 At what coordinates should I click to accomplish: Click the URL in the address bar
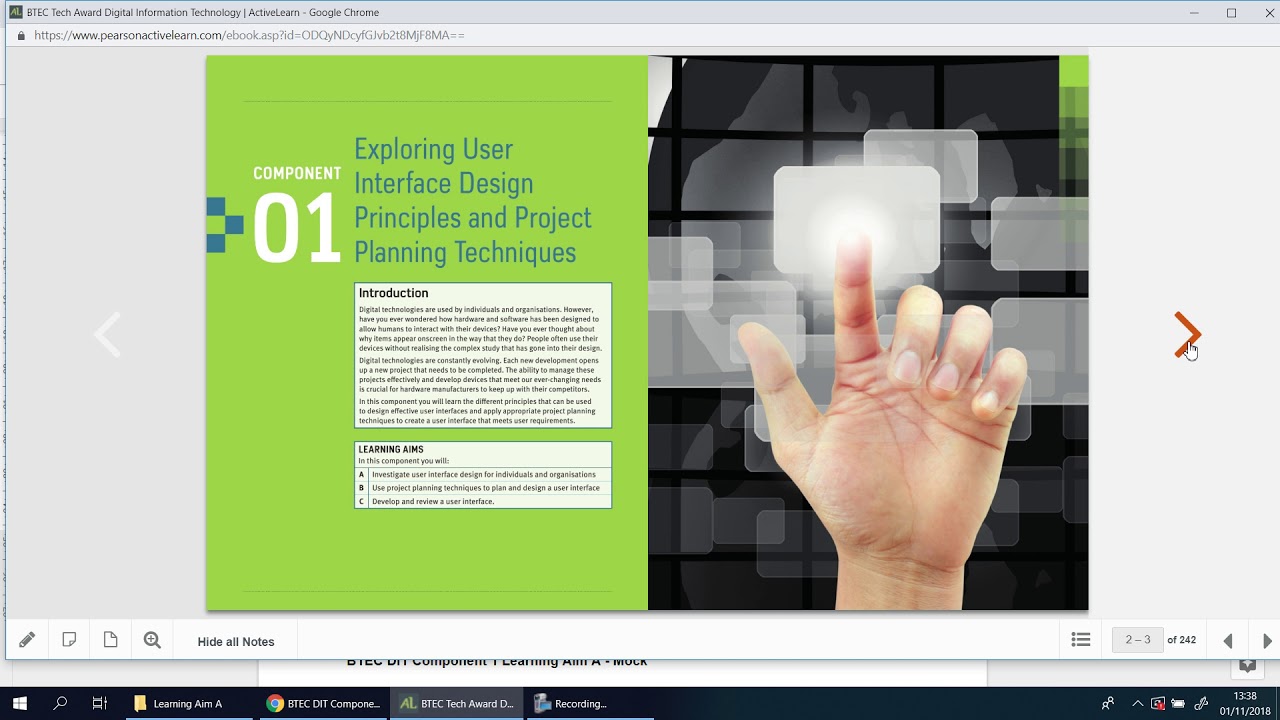[249, 35]
